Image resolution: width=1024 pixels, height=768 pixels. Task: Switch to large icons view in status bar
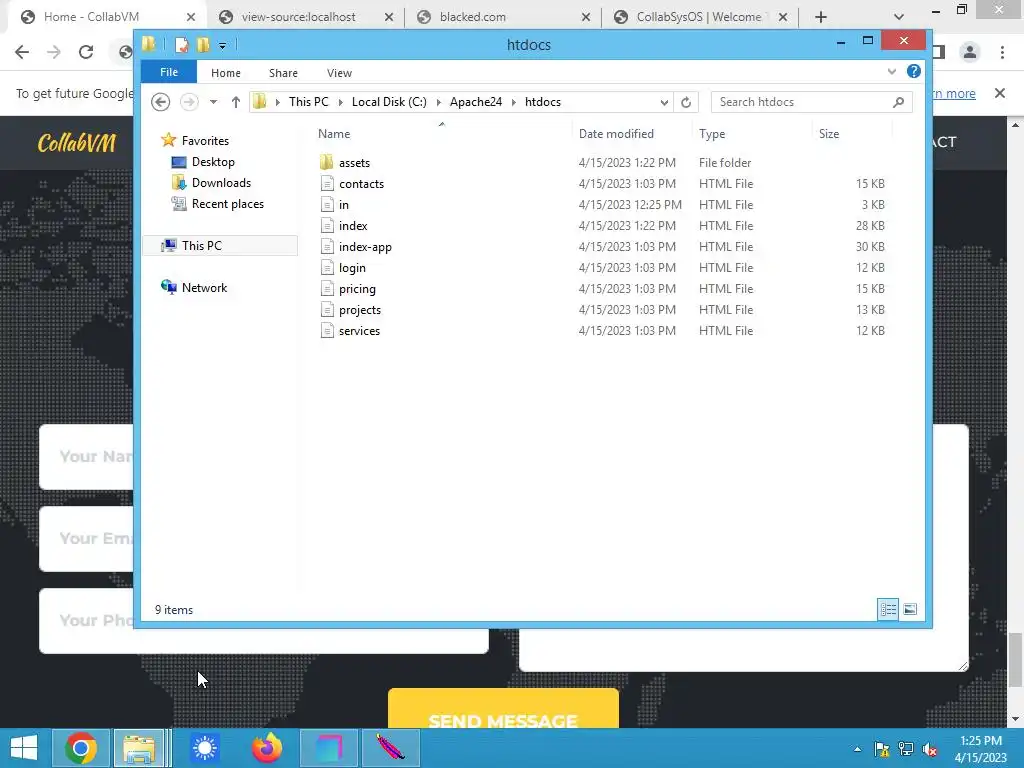point(910,609)
